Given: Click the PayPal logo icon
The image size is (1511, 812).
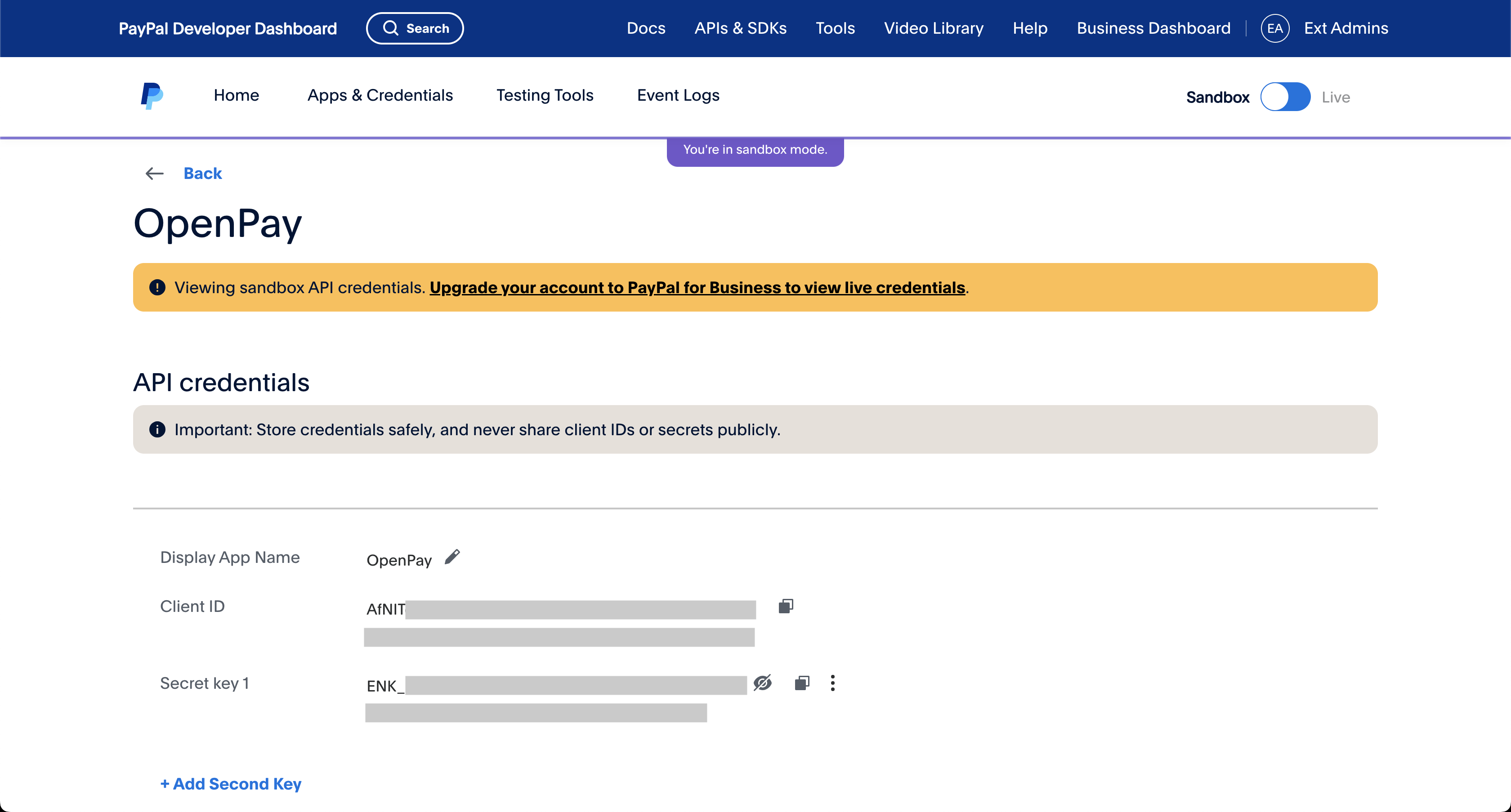Looking at the screenshot, I should [x=152, y=96].
